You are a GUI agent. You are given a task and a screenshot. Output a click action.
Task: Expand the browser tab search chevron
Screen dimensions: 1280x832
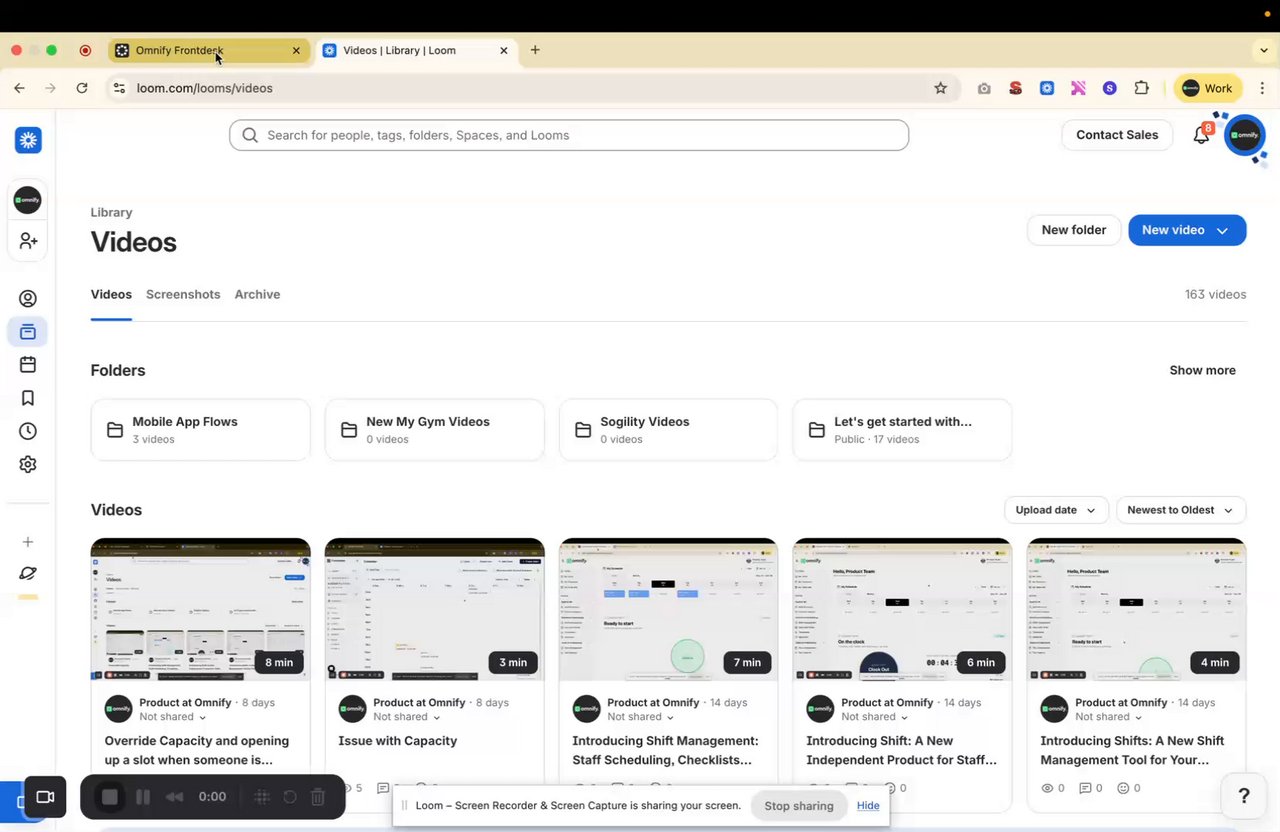pos(1264,50)
